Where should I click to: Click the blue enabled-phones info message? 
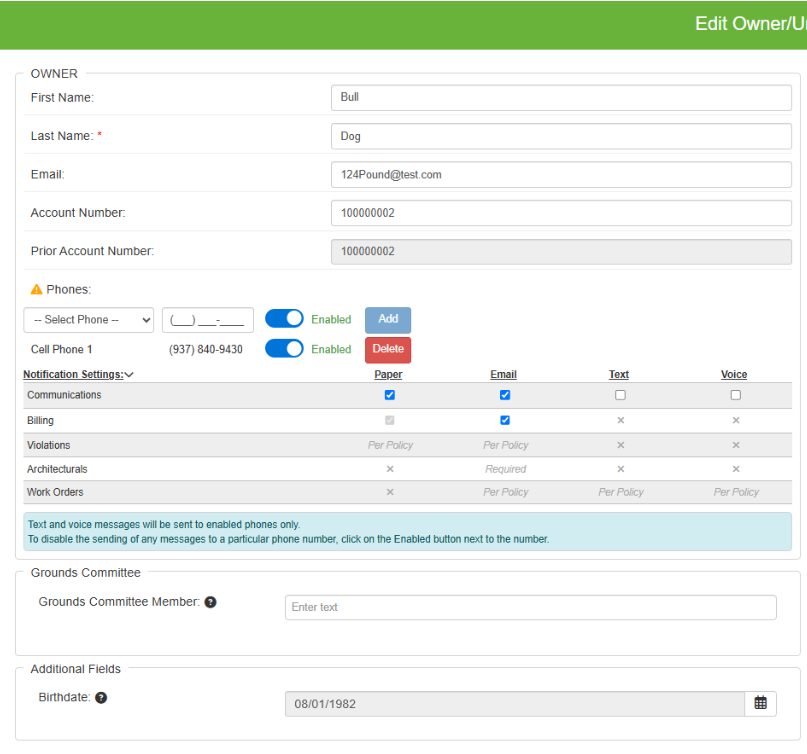pos(408,532)
